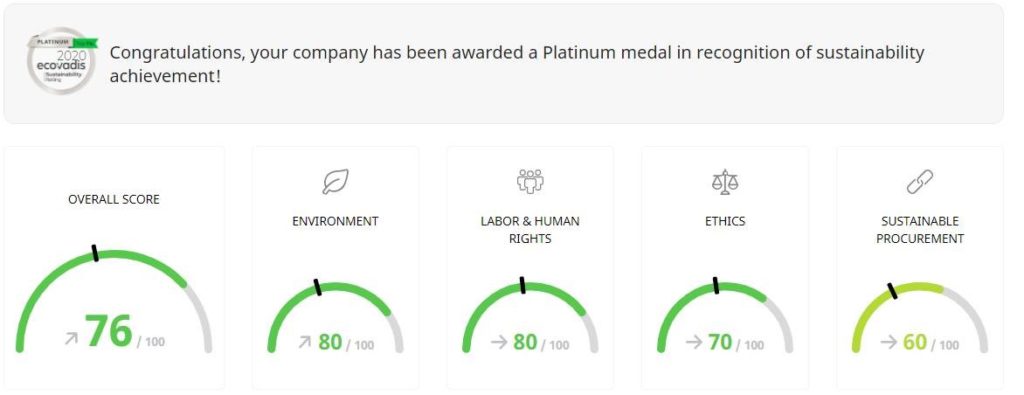Open the ENVIRONMENT score card title
This screenshot has width=1024, height=395.
pos(335,221)
